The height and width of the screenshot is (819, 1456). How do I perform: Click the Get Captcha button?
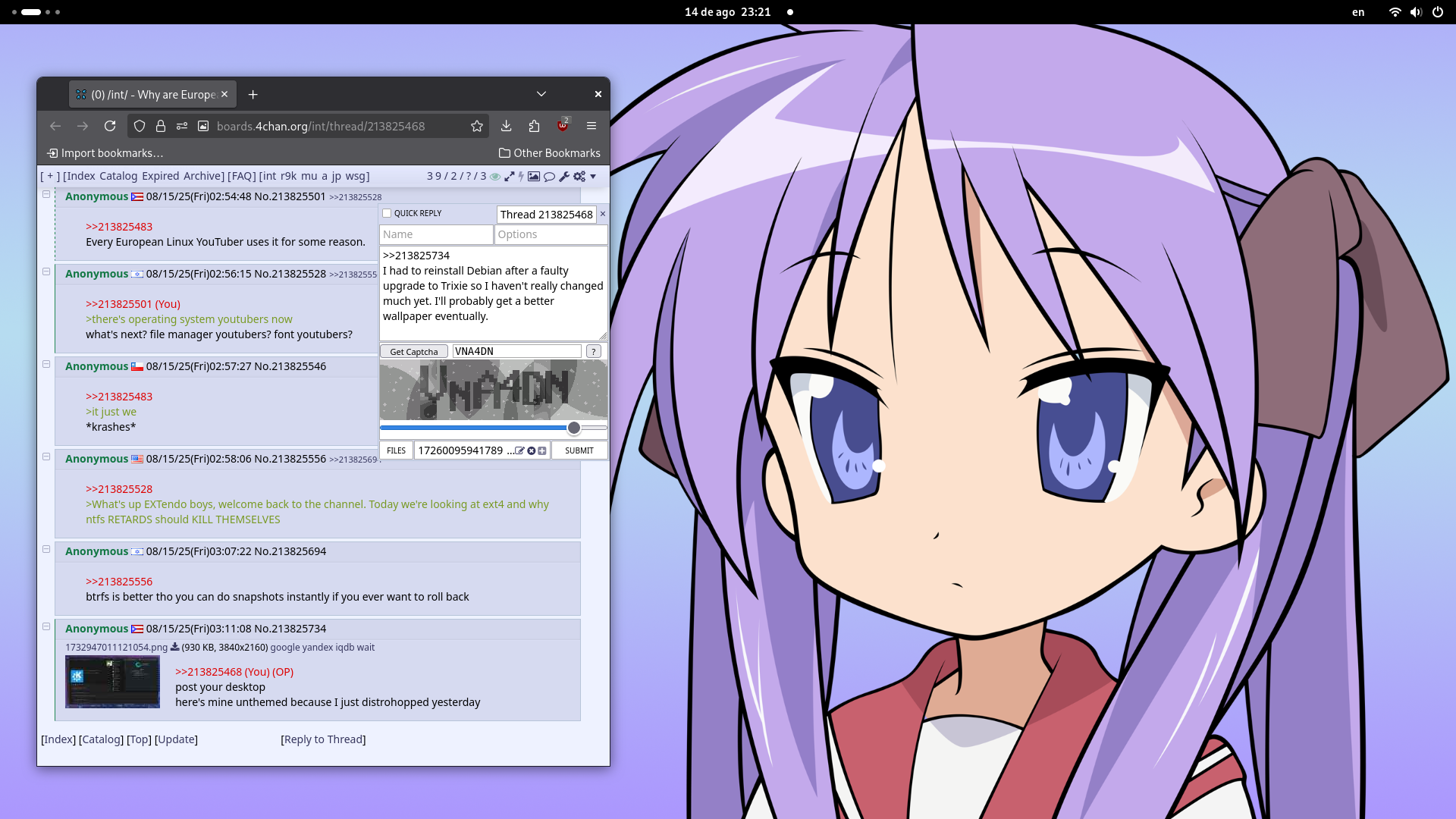coord(414,352)
